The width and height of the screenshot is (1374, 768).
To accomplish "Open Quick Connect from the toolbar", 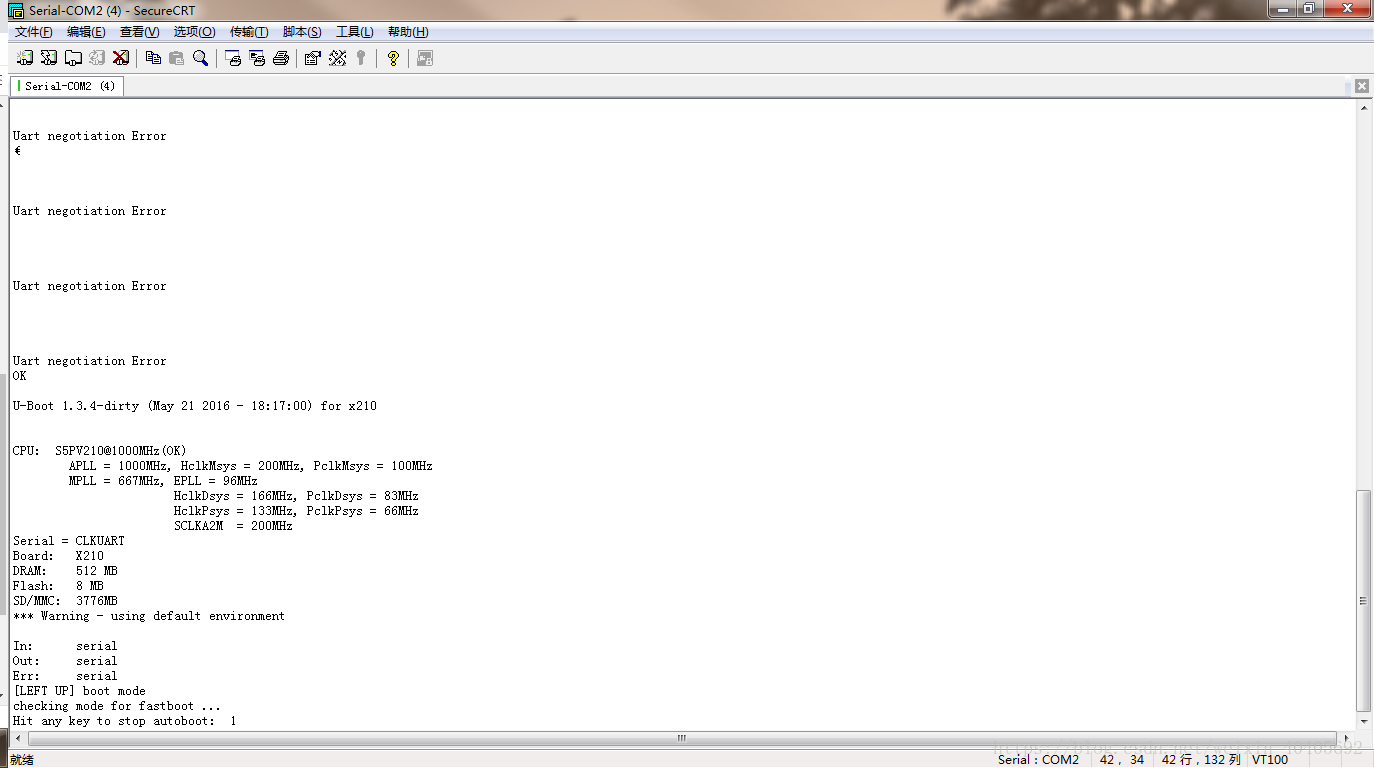I will coord(49,58).
